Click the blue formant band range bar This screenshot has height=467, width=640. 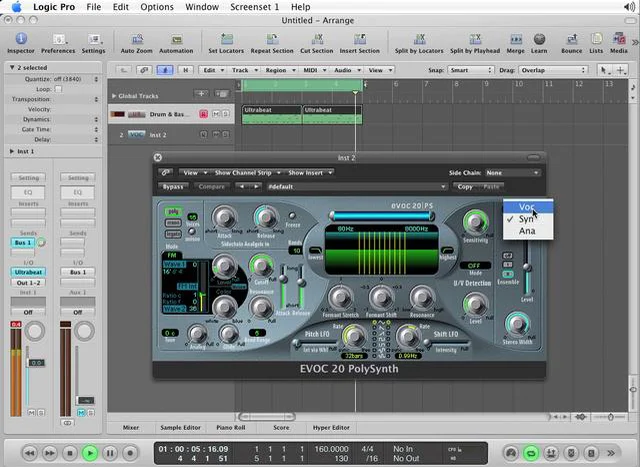point(382,216)
